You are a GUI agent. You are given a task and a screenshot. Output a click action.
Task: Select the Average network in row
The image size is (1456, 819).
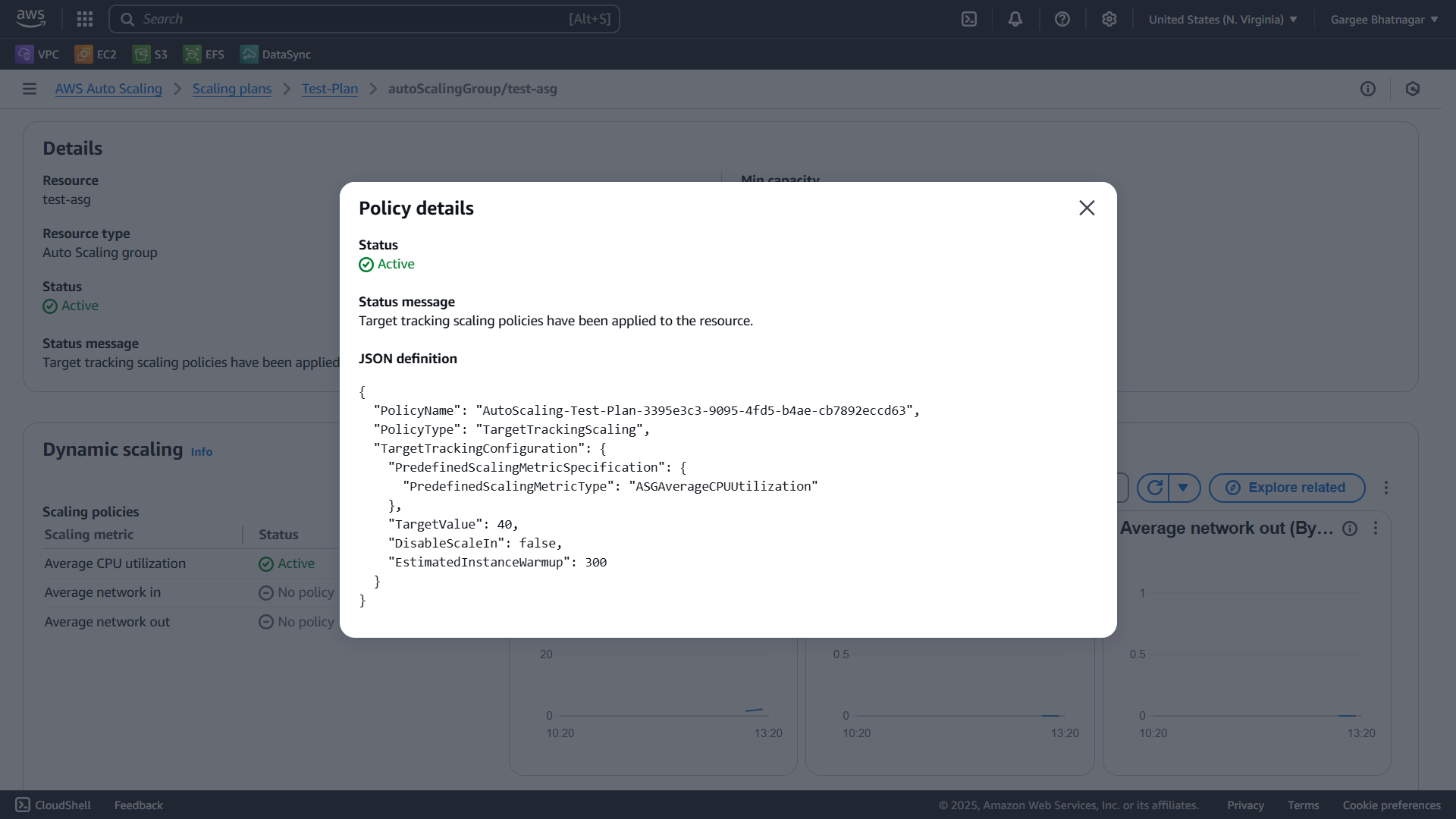pyautogui.click(x=102, y=592)
